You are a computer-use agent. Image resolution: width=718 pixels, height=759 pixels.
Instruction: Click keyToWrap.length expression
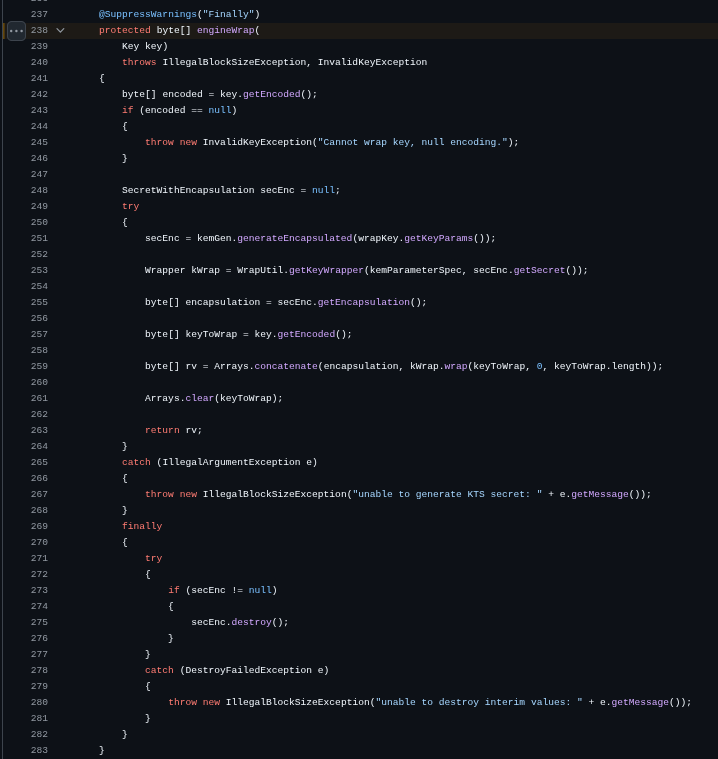coord(600,366)
